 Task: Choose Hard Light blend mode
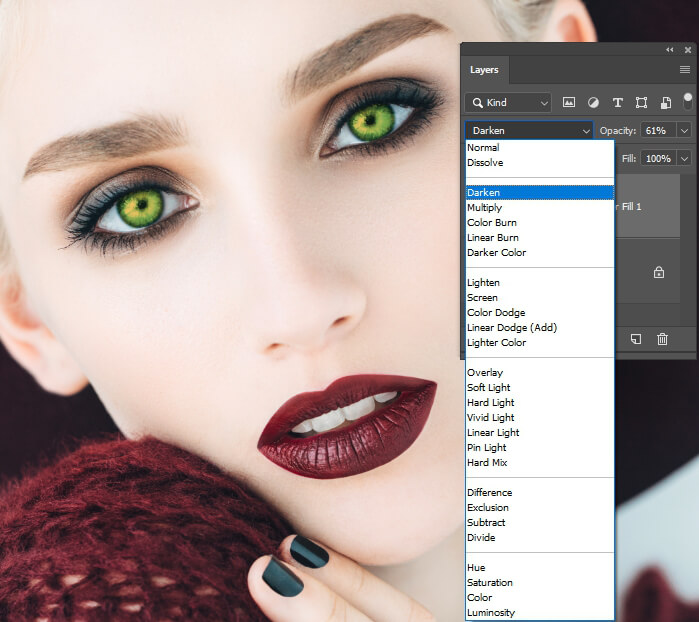coord(540,403)
